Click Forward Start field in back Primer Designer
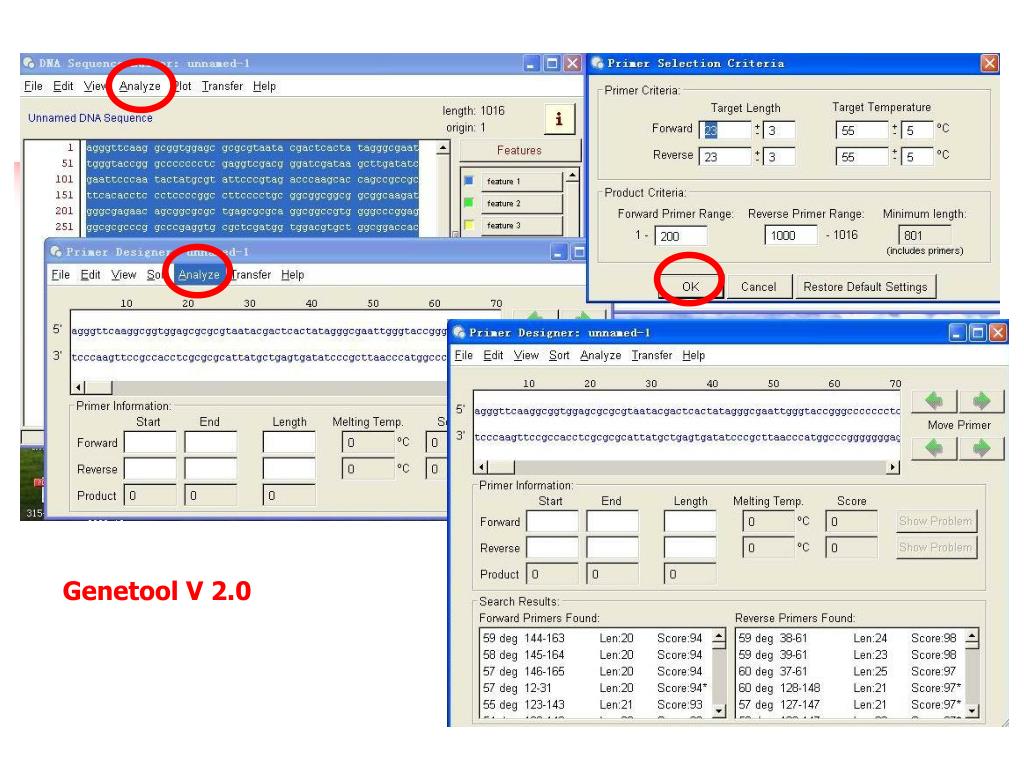 coord(150,442)
